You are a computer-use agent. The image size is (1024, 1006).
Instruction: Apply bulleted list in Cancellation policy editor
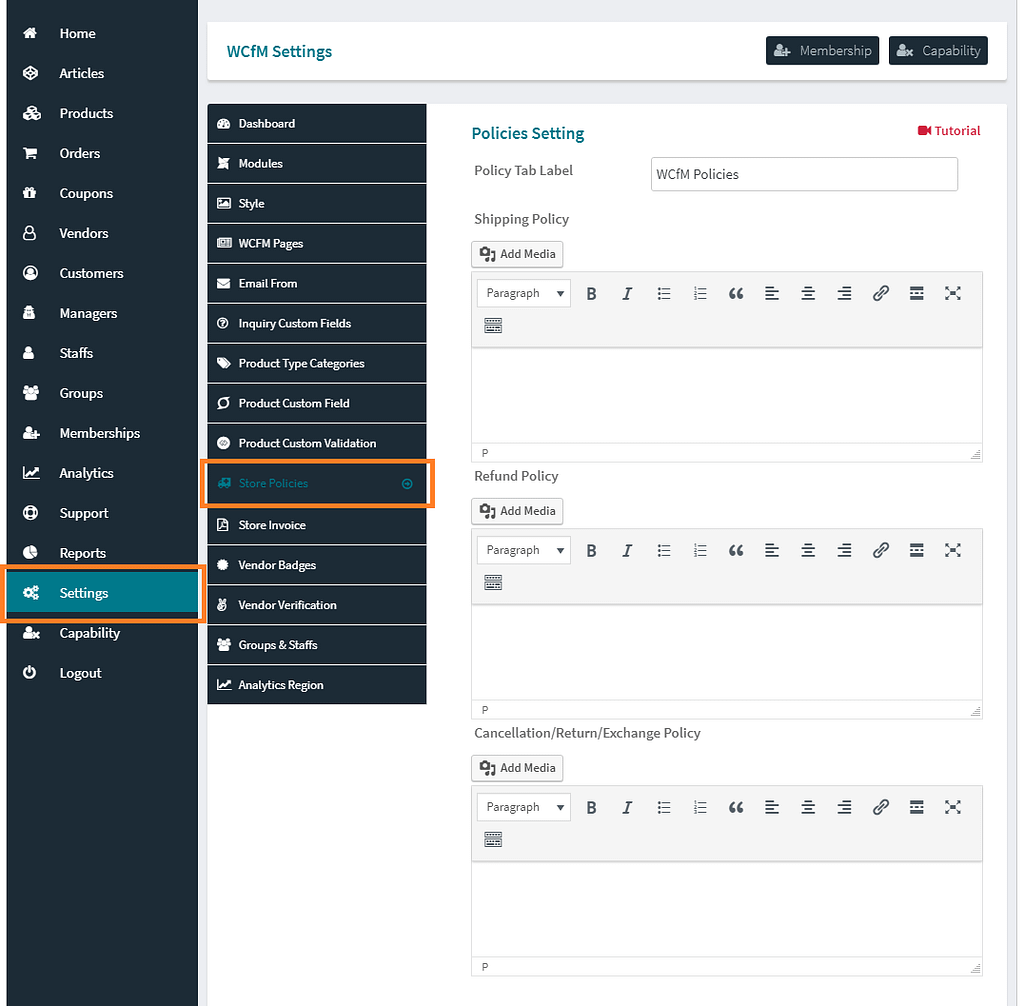tap(664, 807)
